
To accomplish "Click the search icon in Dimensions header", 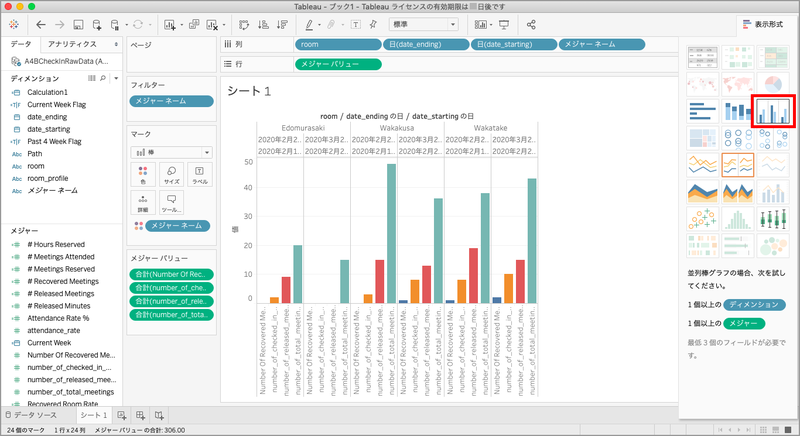I will pyautogui.click(x=103, y=78).
